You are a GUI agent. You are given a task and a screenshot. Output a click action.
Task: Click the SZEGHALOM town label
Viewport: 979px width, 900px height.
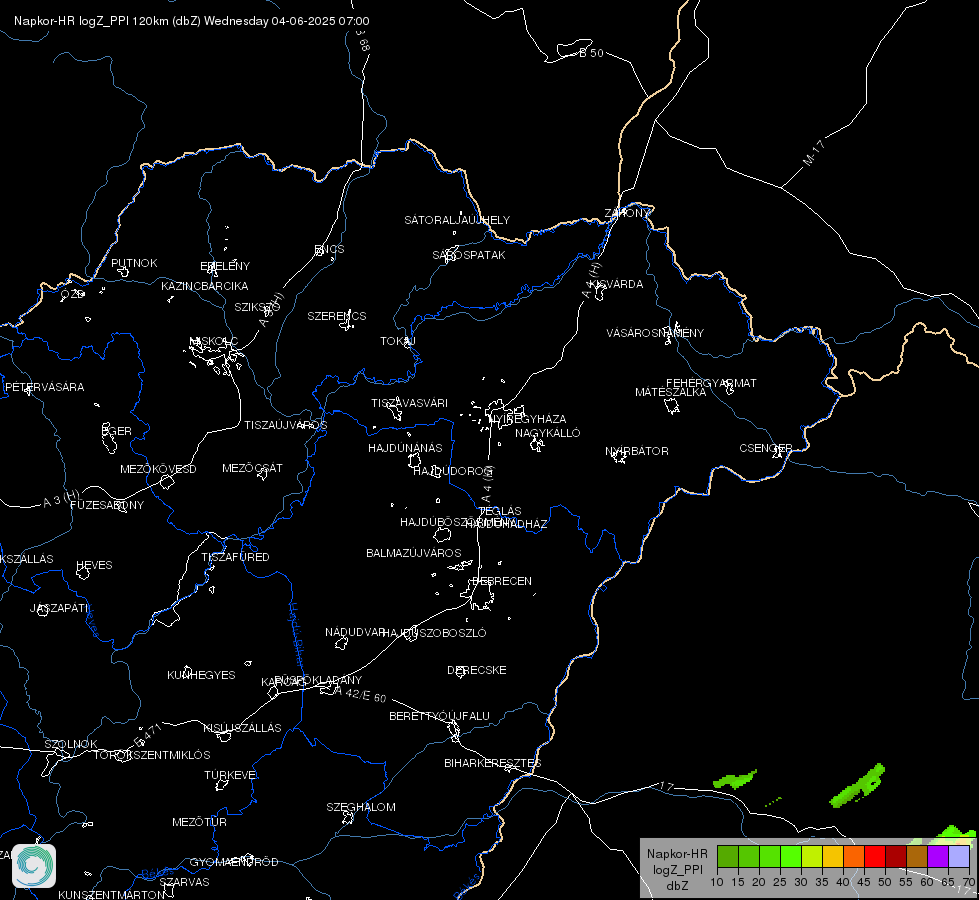click(361, 807)
